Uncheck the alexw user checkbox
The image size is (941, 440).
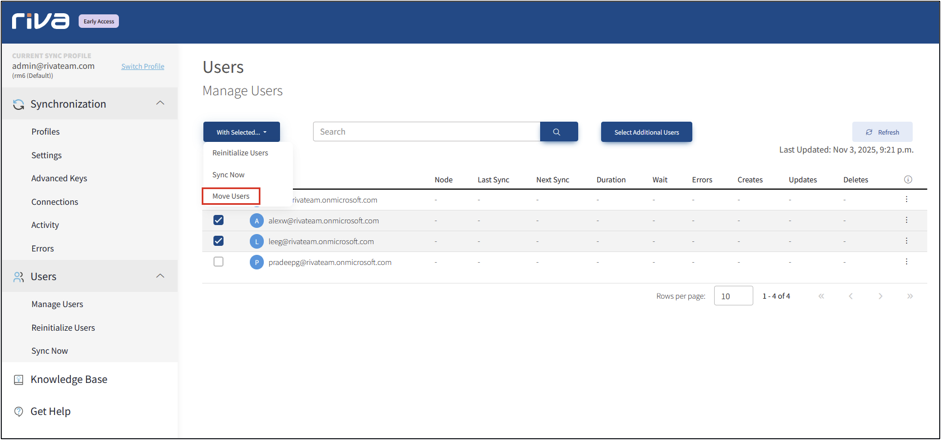[218, 220]
